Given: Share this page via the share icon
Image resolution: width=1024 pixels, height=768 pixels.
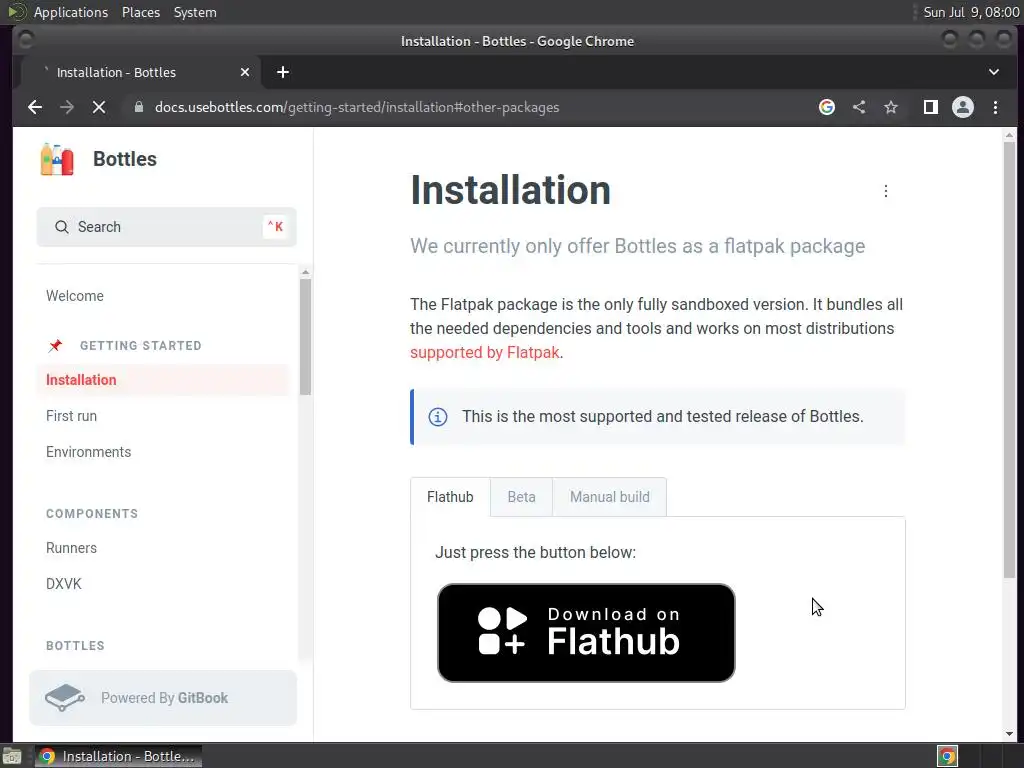Looking at the screenshot, I should [859, 107].
